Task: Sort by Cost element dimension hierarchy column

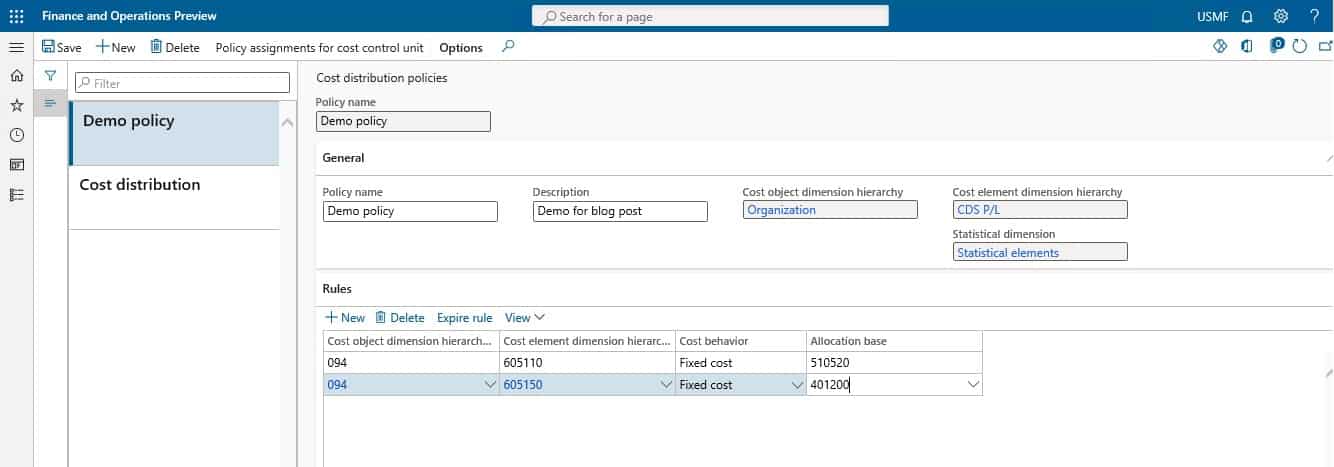Action: [x=588, y=341]
